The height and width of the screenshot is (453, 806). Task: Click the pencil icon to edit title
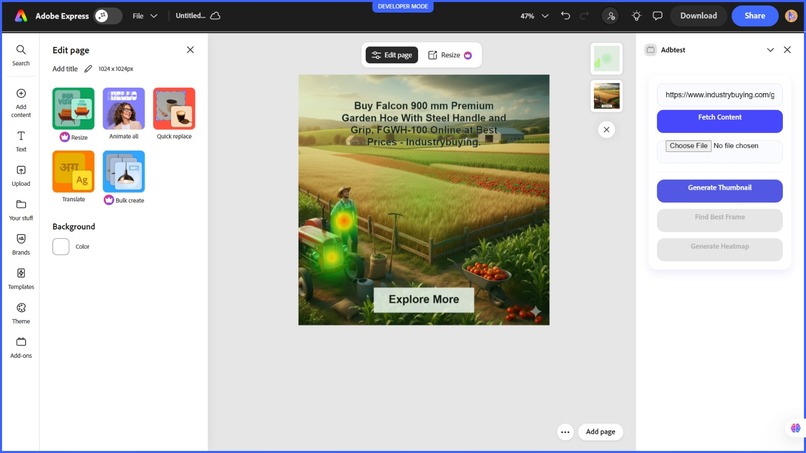(x=88, y=68)
